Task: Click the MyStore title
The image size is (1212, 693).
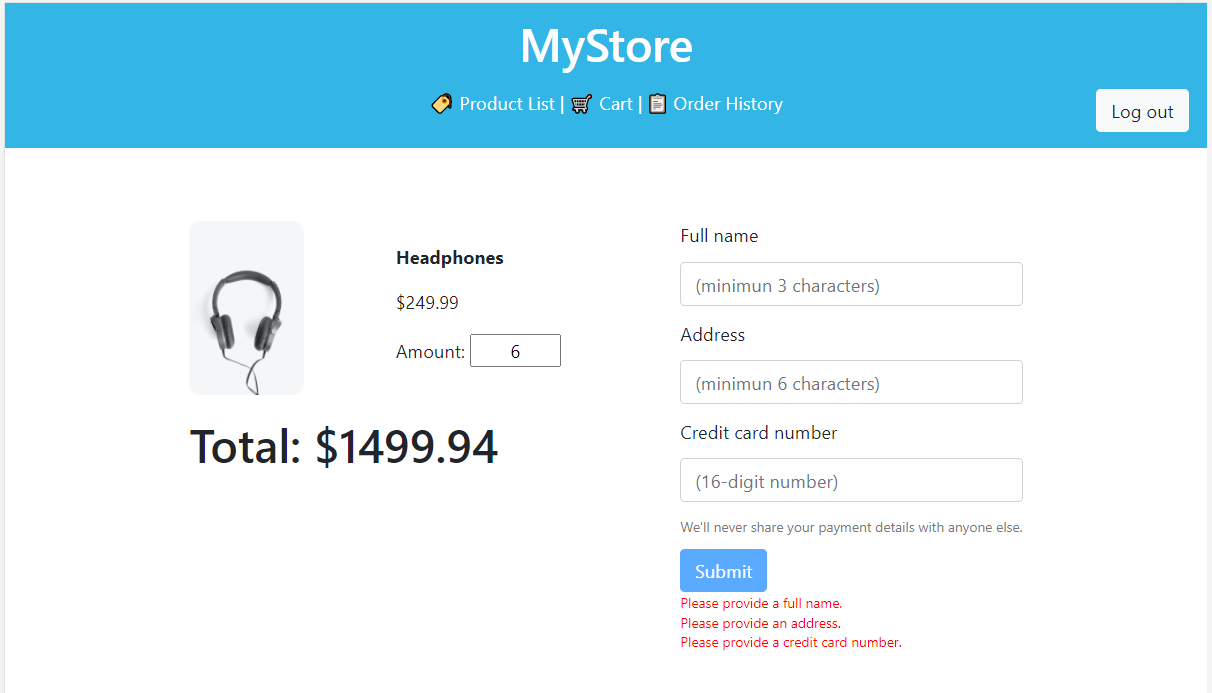Action: click(x=606, y=46)
